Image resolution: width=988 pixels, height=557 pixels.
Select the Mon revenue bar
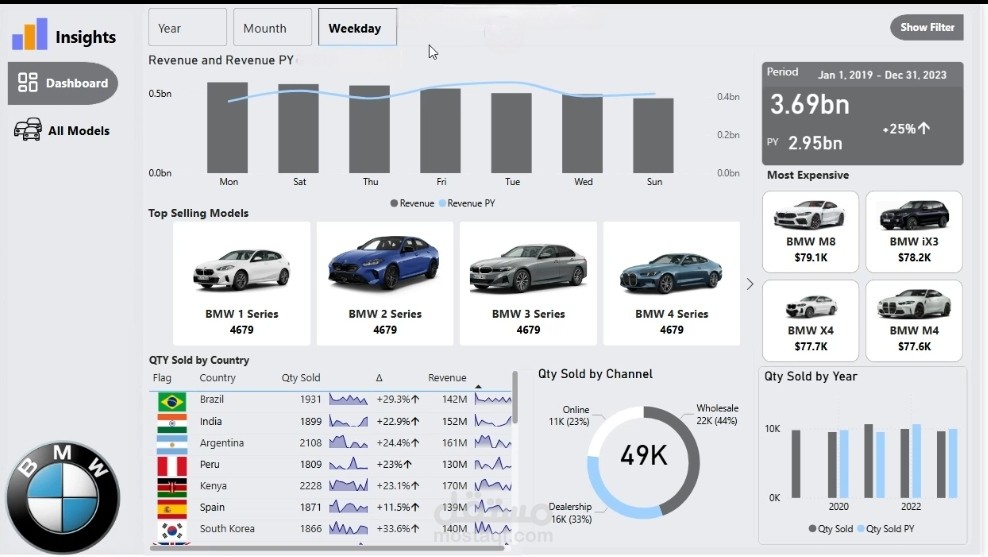(227, 127)
